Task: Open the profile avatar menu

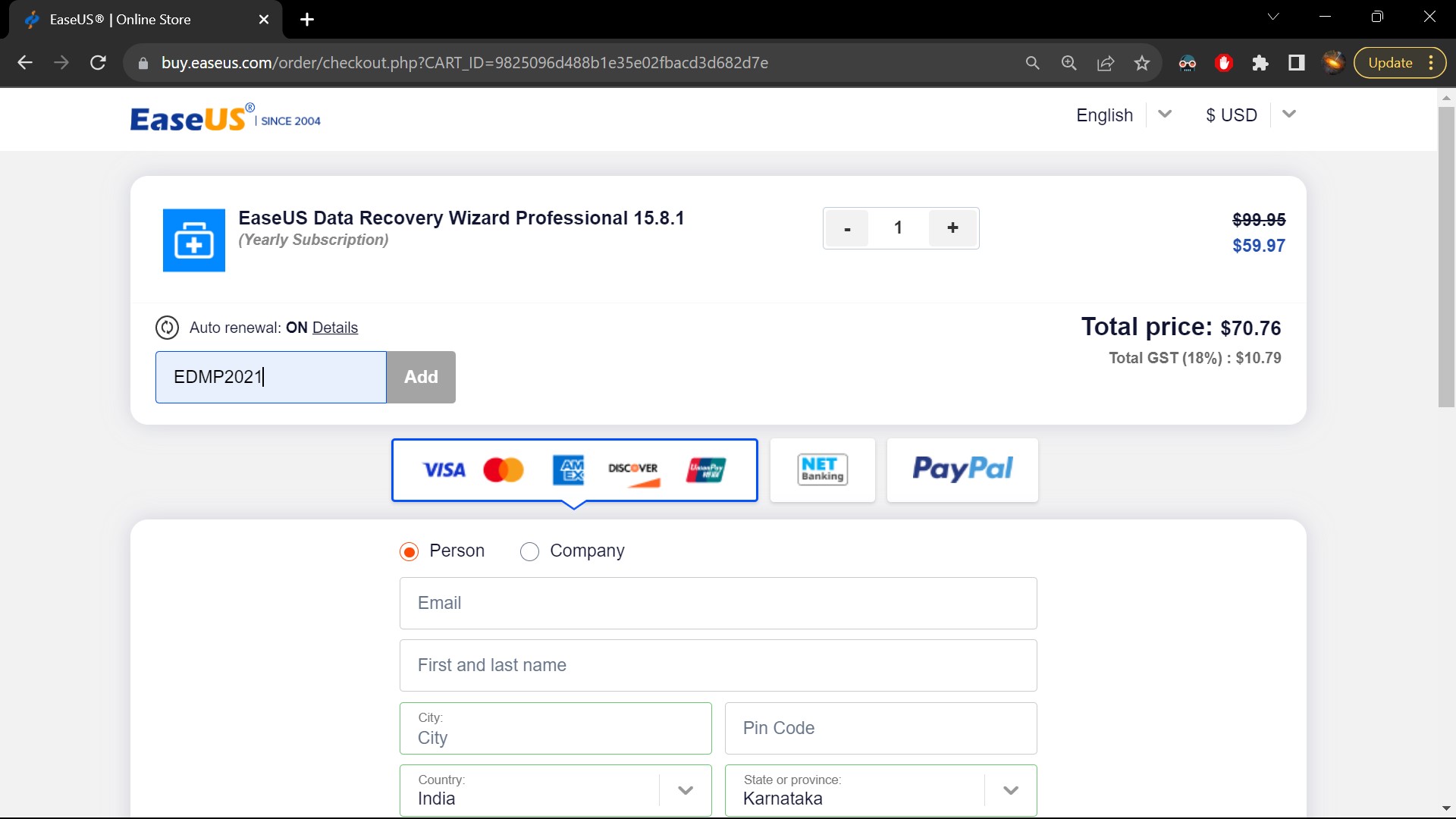Action: coord(1333,63)
